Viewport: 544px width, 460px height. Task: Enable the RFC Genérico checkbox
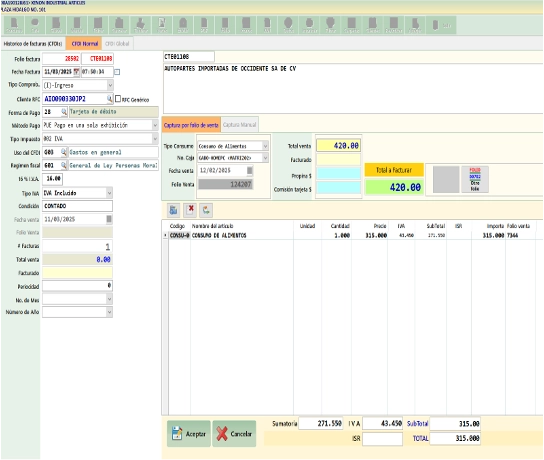(x=118, y=99)
